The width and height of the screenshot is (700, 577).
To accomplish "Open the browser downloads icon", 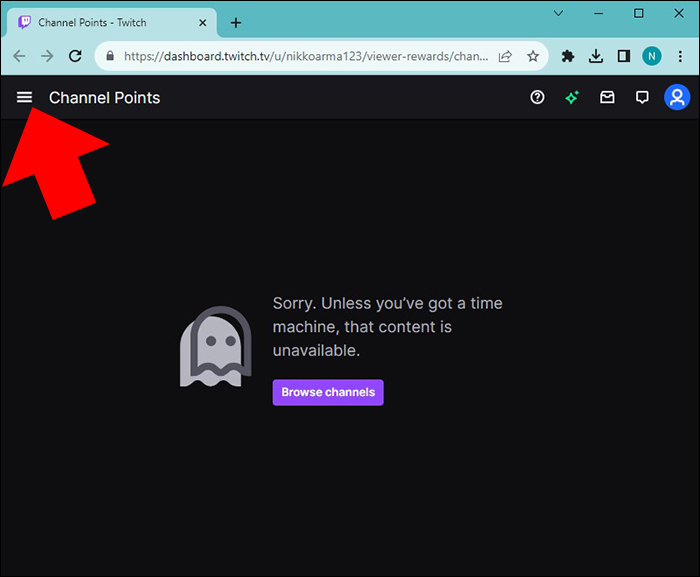I will point(596,56).
